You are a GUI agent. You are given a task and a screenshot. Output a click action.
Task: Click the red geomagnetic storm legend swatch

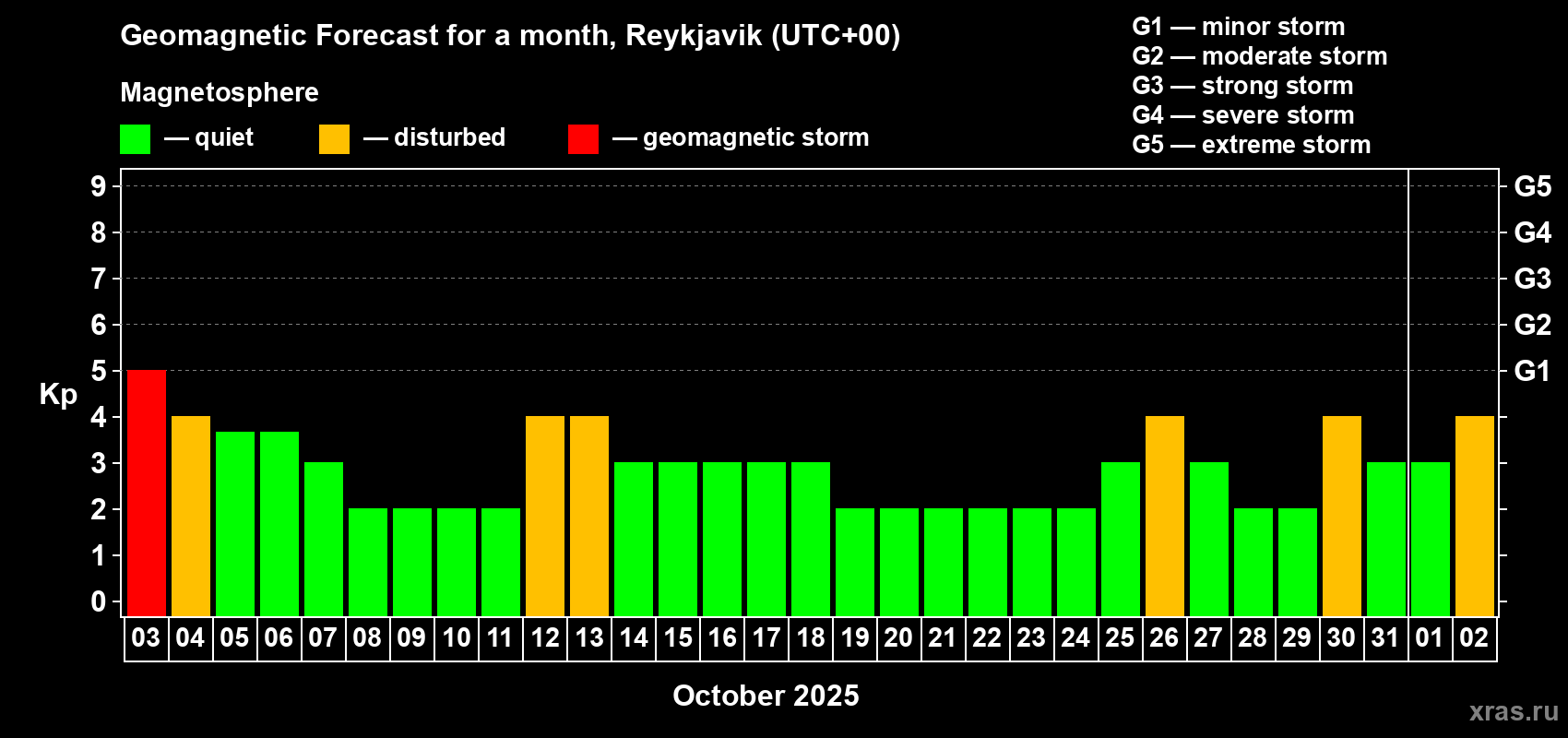click(x=583, y=139)
